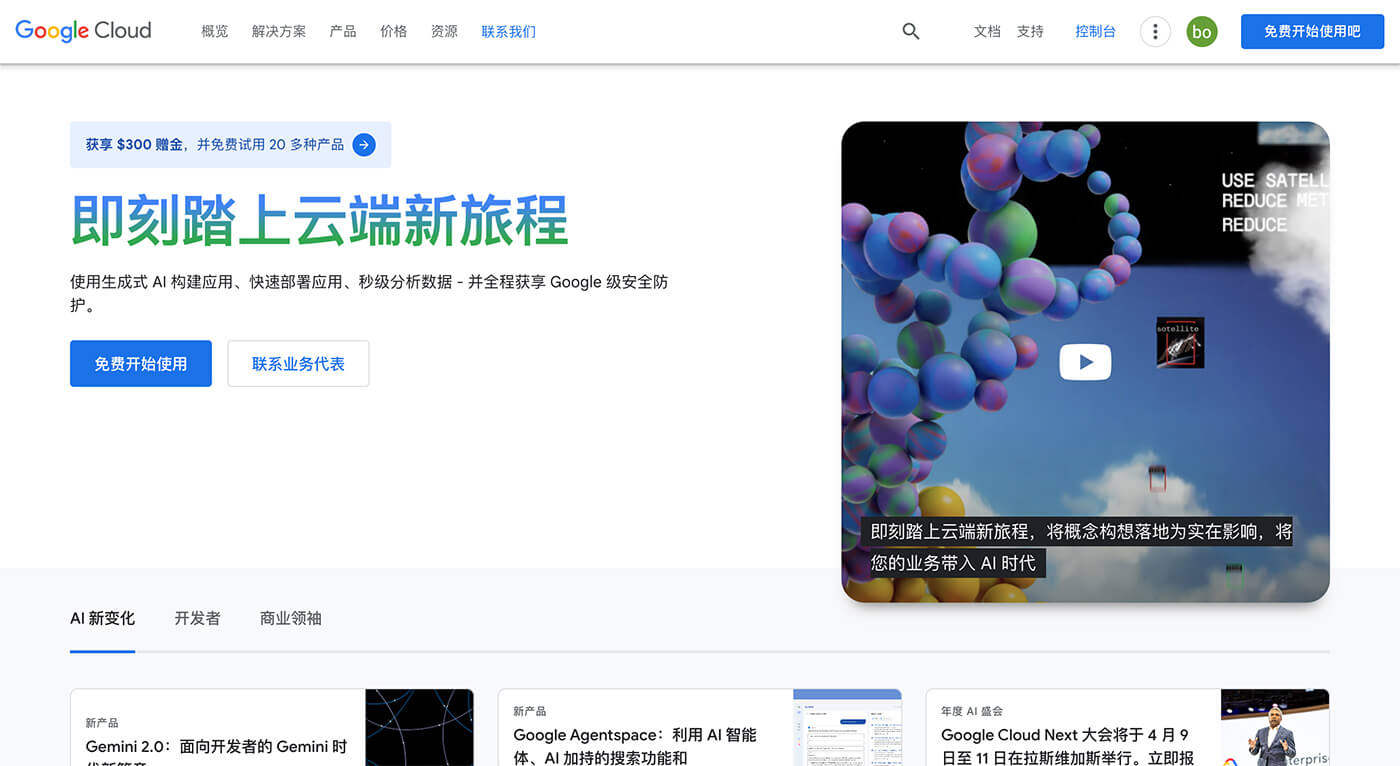Click the satellite label image in the video
The width and height of the screenshot is (1400, 766).
point(1180,343)
